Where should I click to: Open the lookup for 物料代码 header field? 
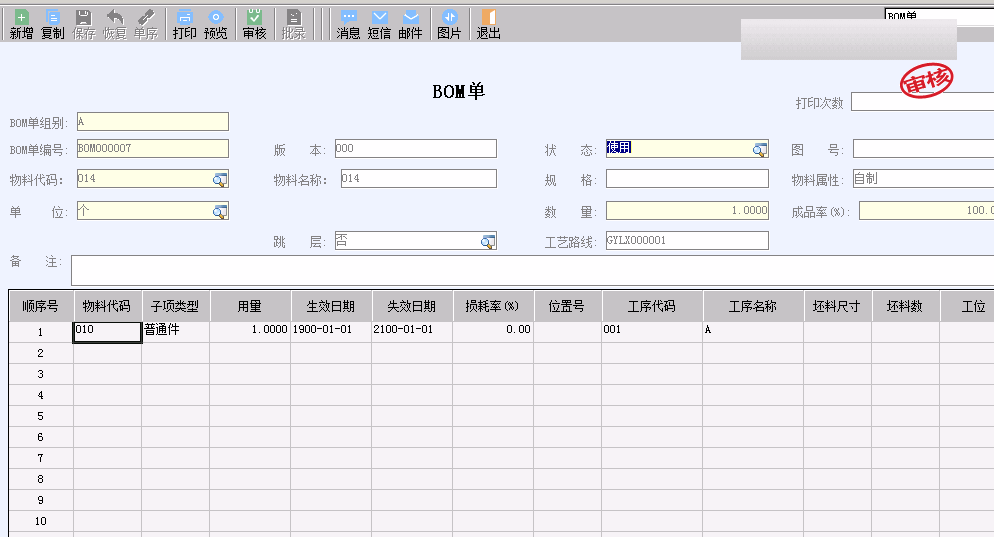tap(220, 180)
